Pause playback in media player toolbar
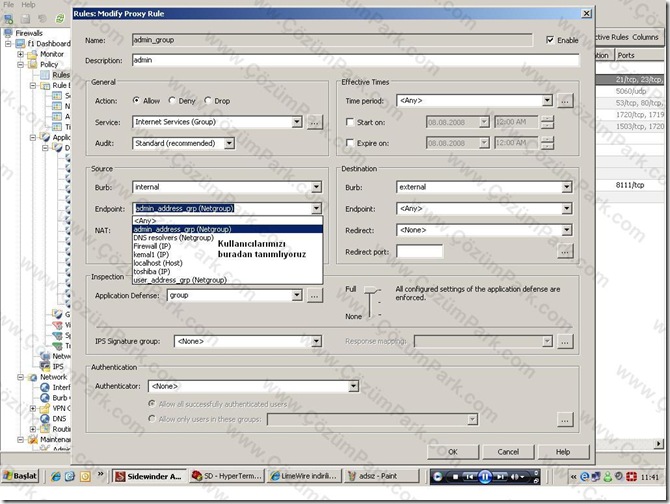 [485, 476]
